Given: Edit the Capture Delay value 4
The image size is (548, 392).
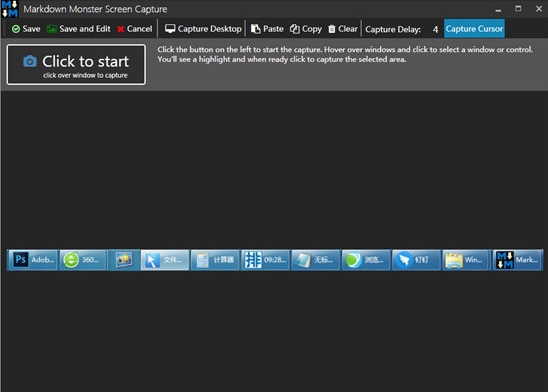Looking at the screenshot, I should point(435,29).
